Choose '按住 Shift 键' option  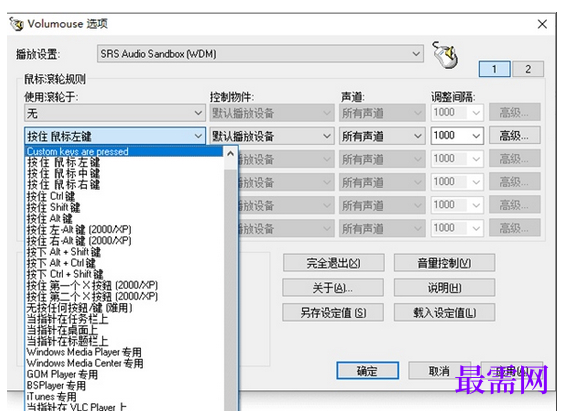pyautogui.click(x=124, y=207)
